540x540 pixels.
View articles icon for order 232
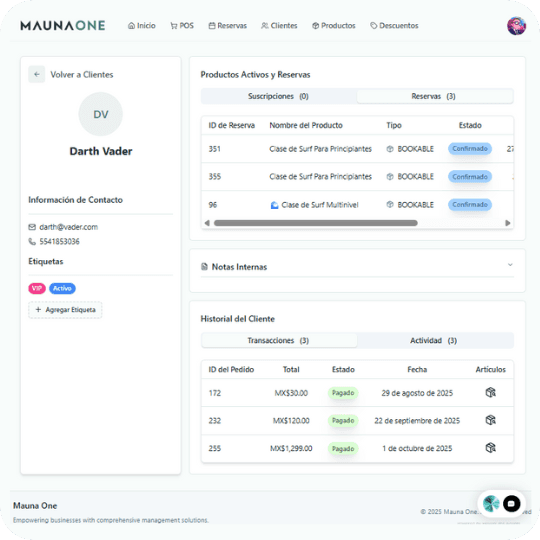coord(490,420)
